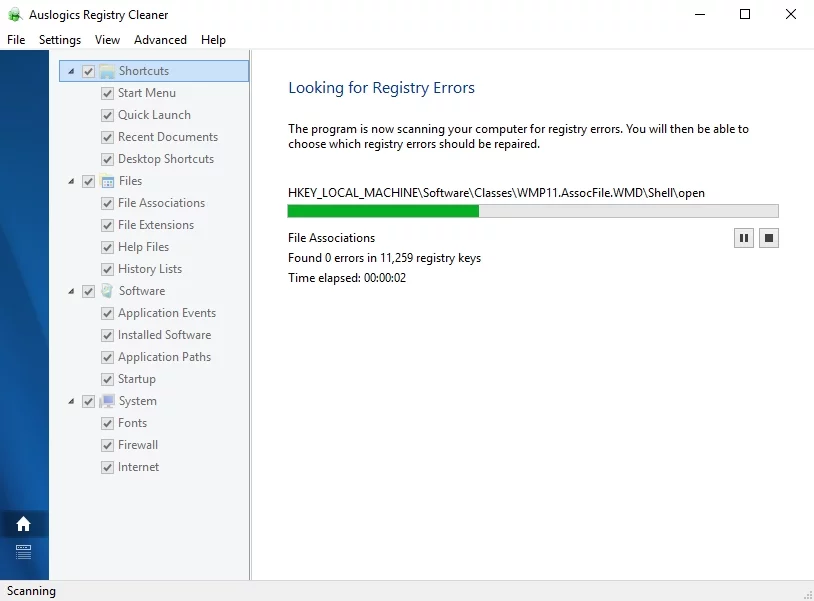The height and width of the screenshot is (601, 814).
Task: Disable the History Lists checkbox
Action: click(x=107, y=269)
